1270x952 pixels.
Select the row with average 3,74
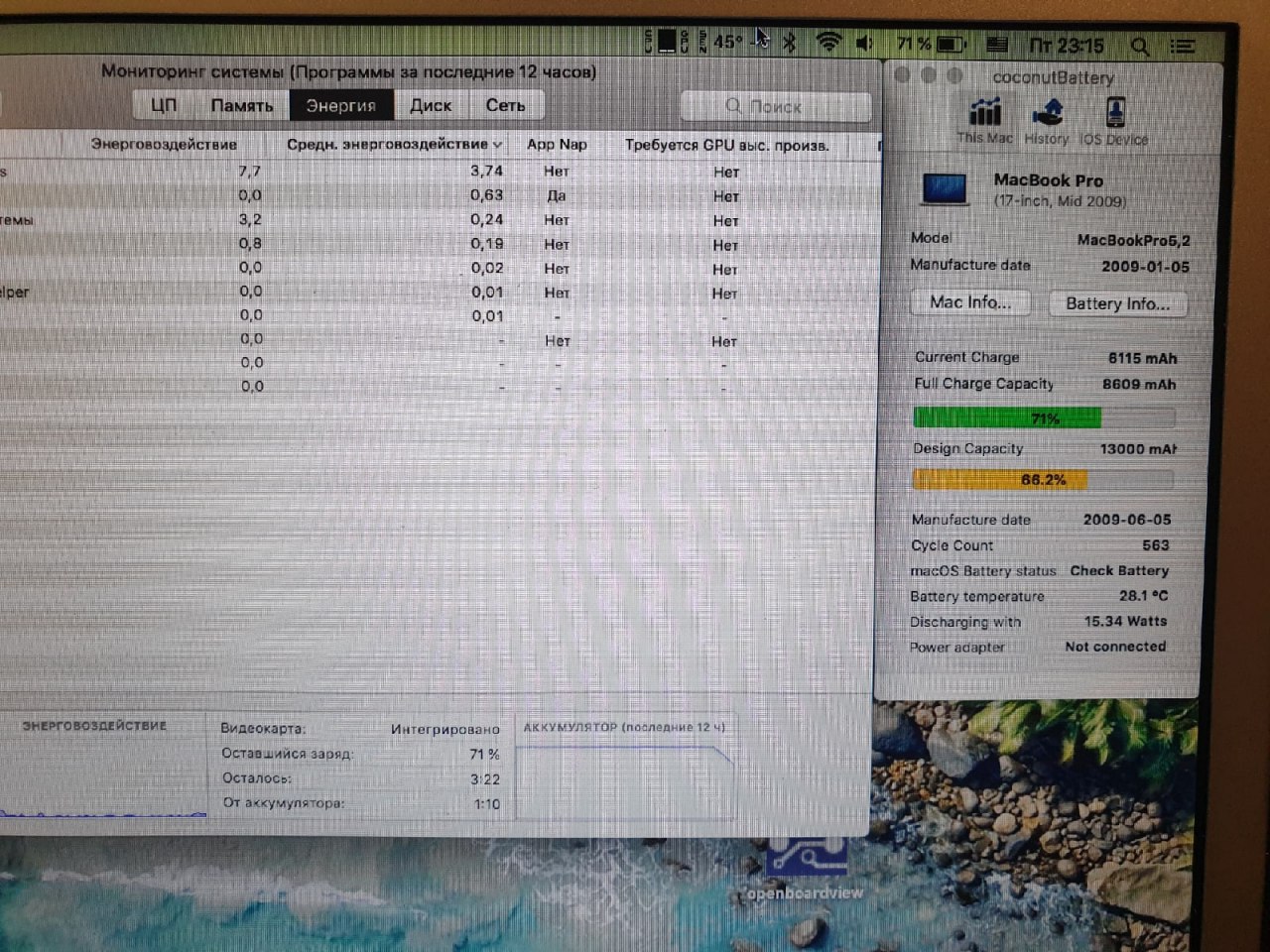pos(441,171)
